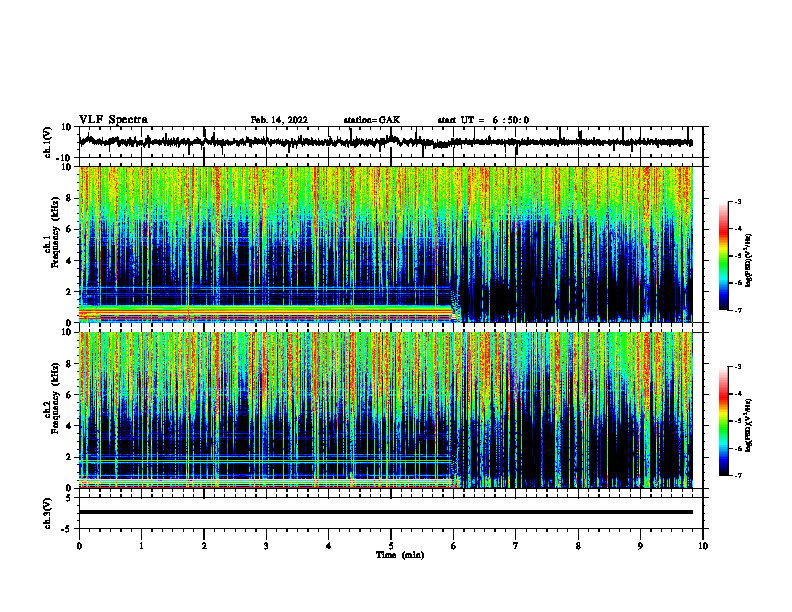This screenshot has width=792, height=612.
Task: Click the time axis tick label "4"
Action: coord(329,546)
